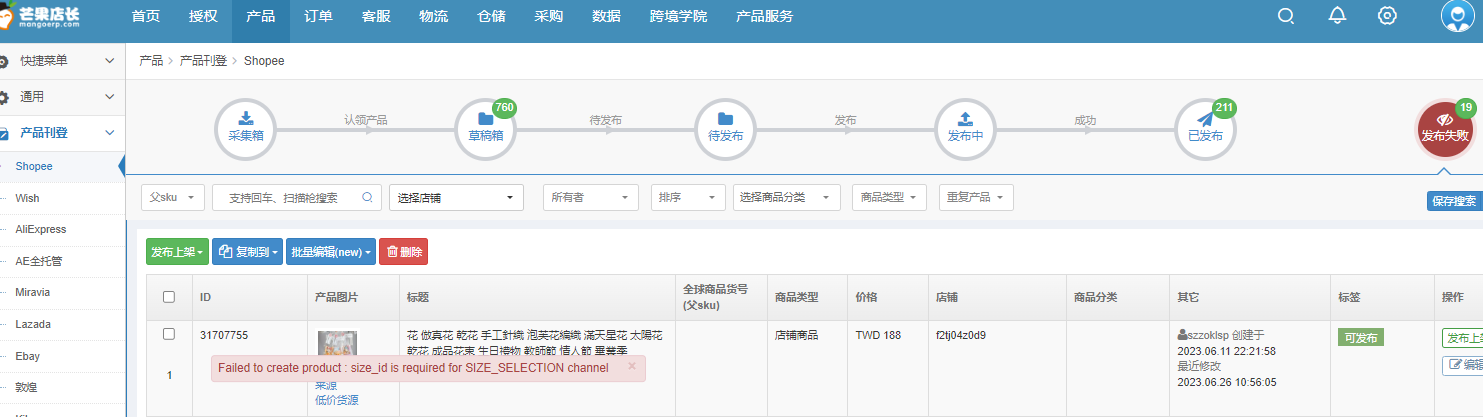Viewport: 1483px width, 417px height.
Task: Open the 客服 top menu
Action: pos(376,16)
